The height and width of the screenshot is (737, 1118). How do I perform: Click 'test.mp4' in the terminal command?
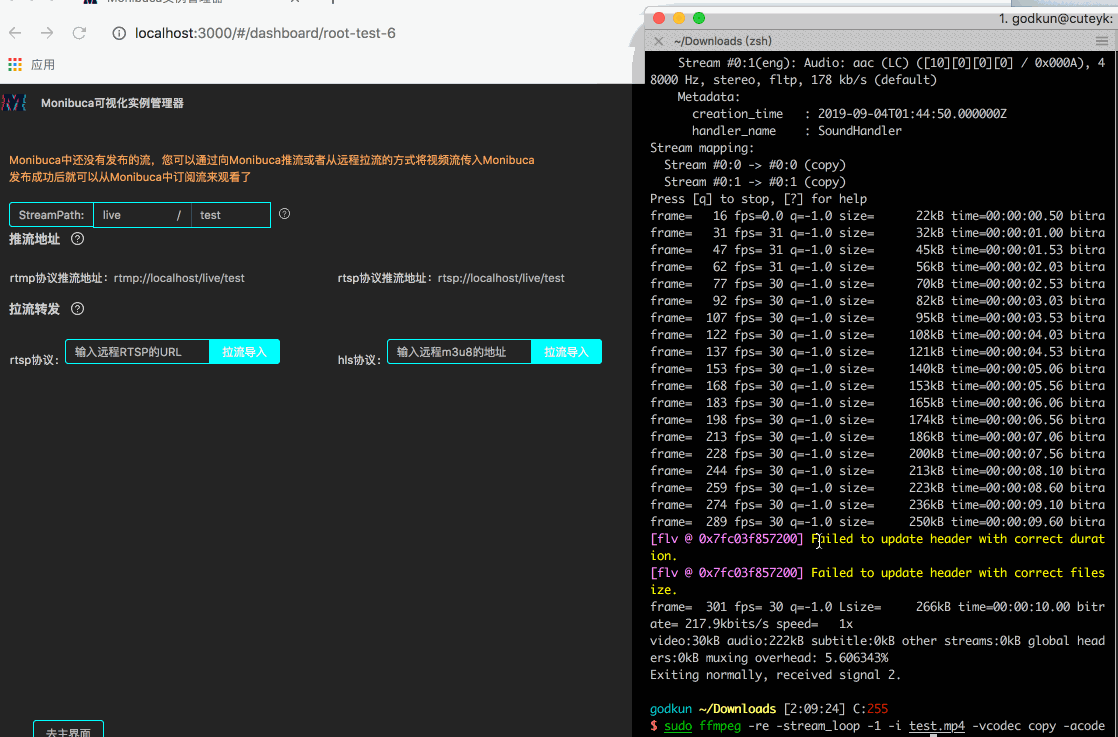coord(936,726)
